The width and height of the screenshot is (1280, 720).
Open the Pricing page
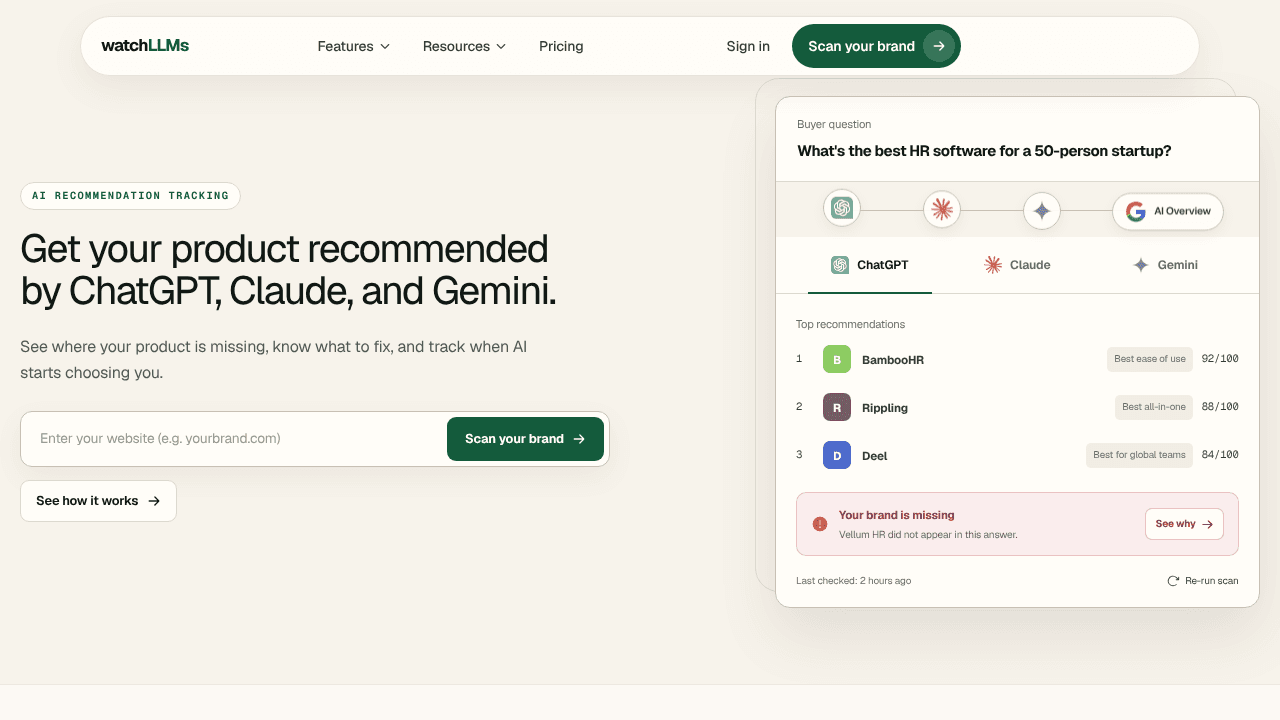coord(561,46)
